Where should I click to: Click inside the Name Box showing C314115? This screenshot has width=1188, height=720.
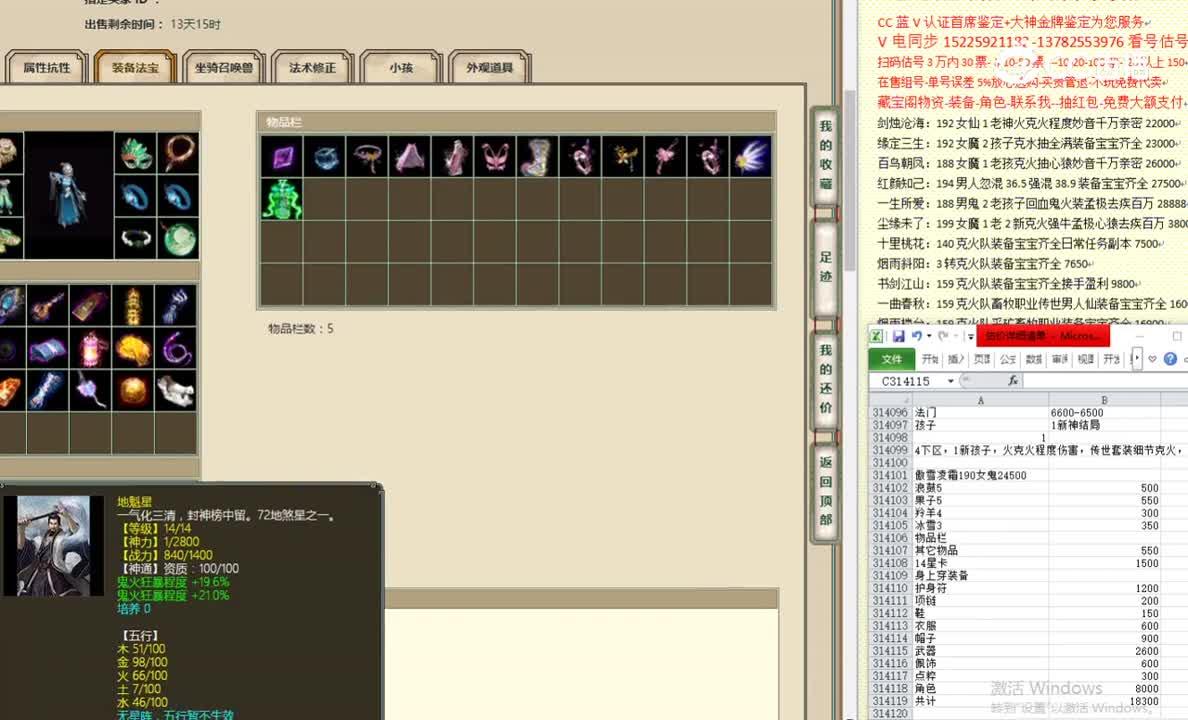click(905, 381)
